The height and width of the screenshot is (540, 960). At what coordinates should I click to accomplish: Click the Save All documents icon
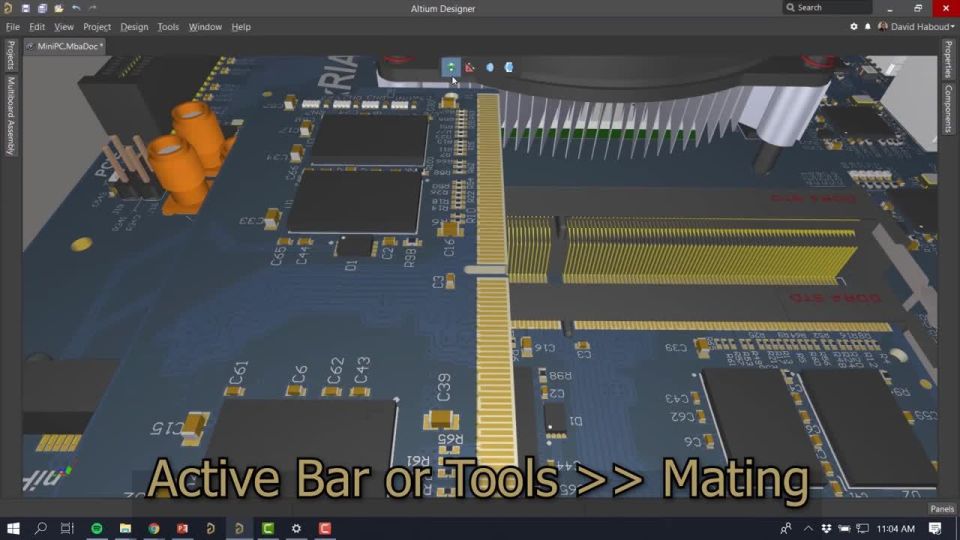click(42, 8)
